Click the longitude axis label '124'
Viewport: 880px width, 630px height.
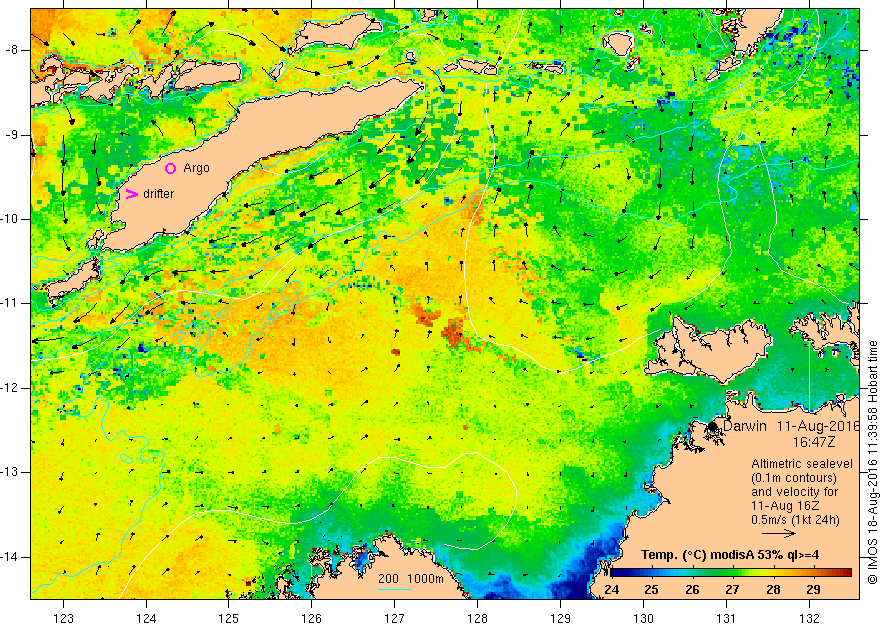pyautogui.click(x=146, y=618)
